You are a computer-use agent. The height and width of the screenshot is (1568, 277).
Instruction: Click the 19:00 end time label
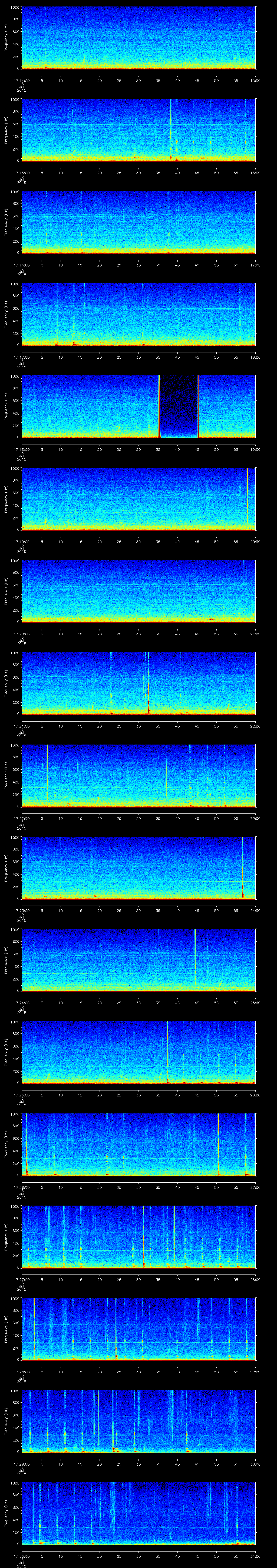[255, 449]
